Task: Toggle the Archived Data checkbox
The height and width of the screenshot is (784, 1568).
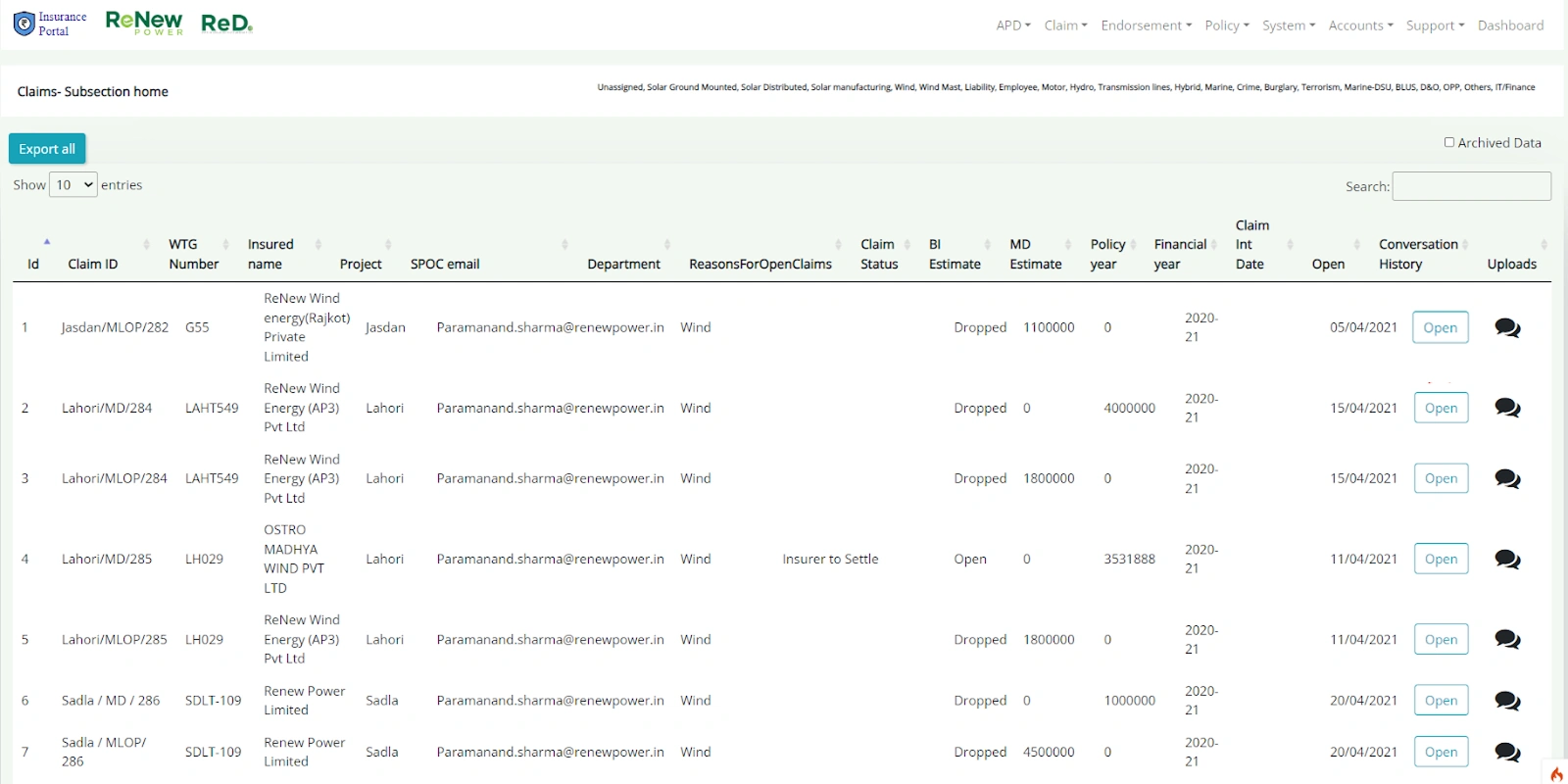Action: [1449, 142]
